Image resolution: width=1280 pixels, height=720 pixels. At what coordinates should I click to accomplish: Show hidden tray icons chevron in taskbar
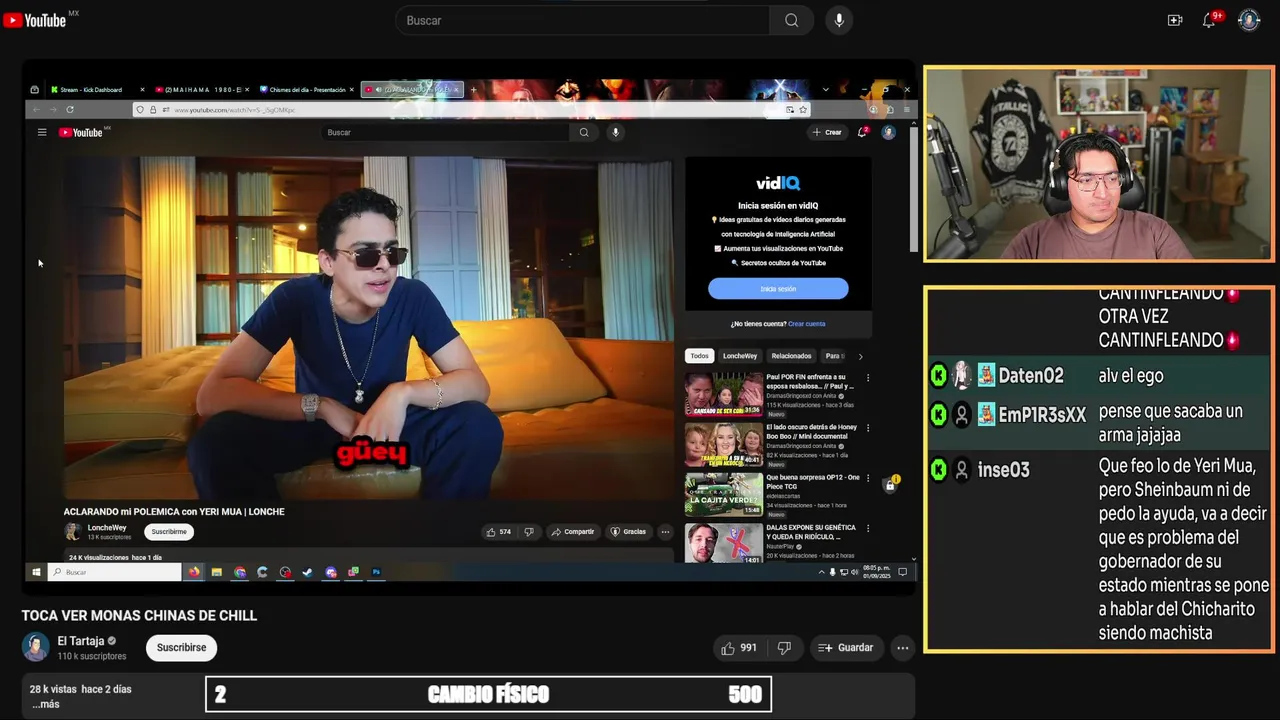point(821,572)
